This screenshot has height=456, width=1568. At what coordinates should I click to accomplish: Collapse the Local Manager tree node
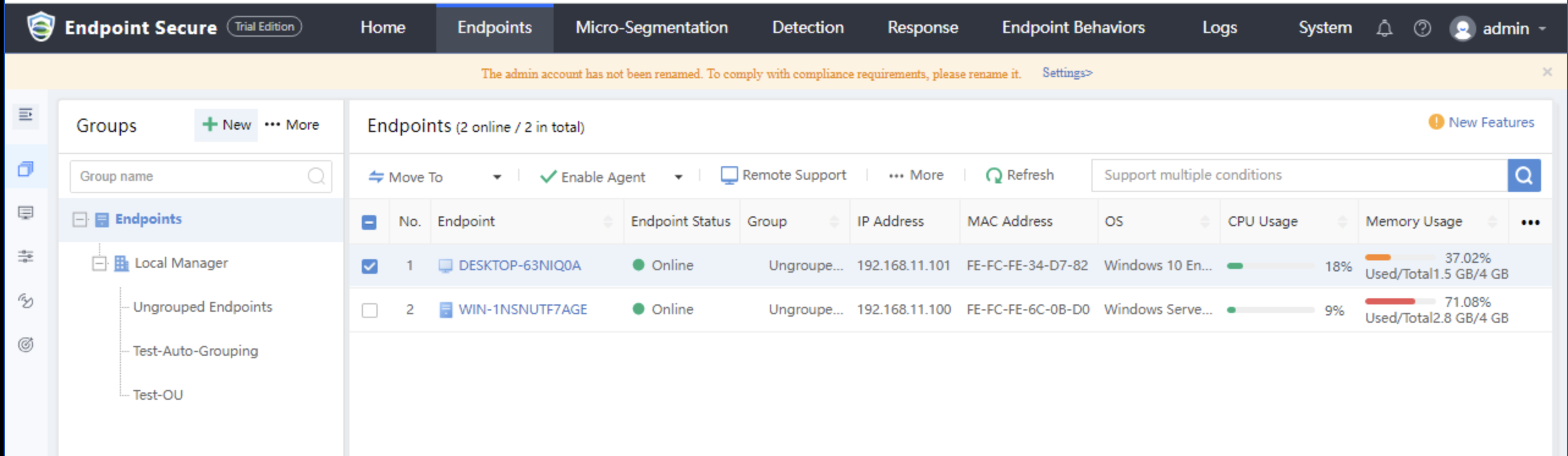98,263
